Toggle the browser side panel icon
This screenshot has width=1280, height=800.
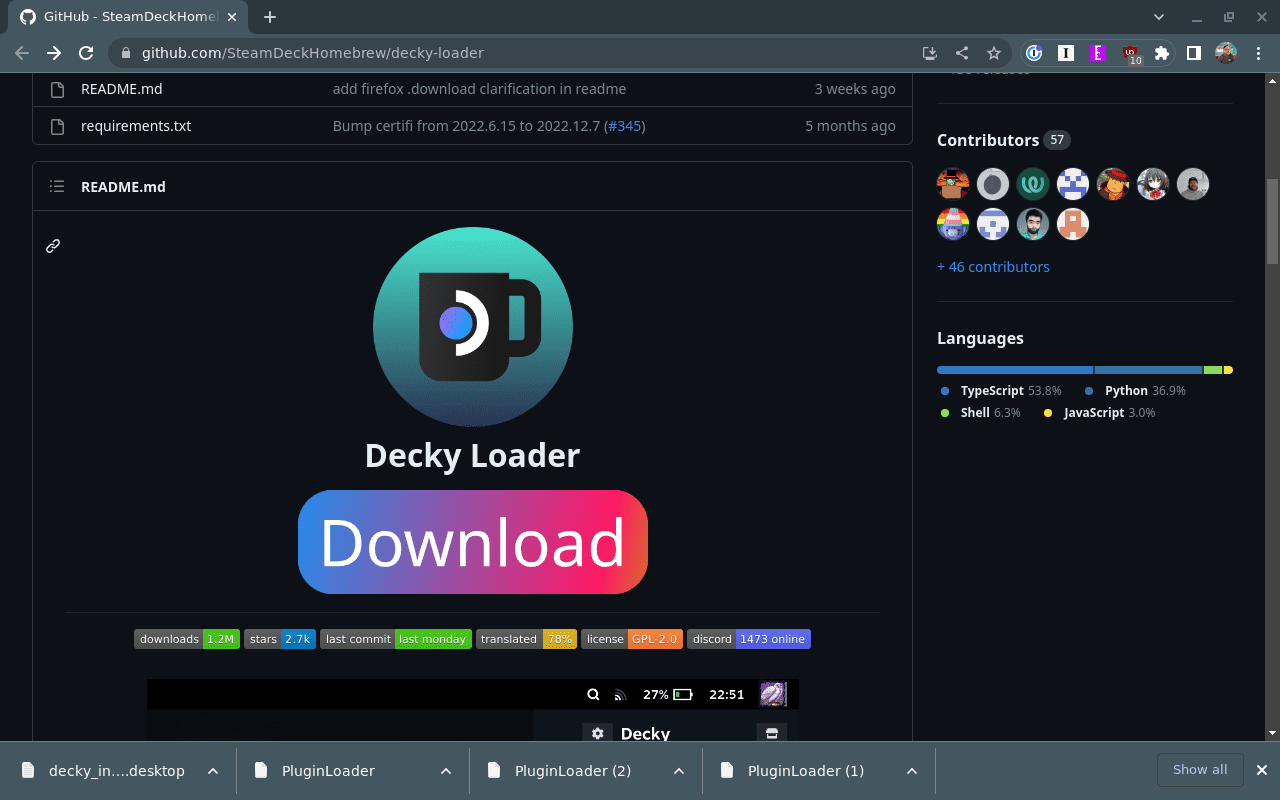(1193, 53)
